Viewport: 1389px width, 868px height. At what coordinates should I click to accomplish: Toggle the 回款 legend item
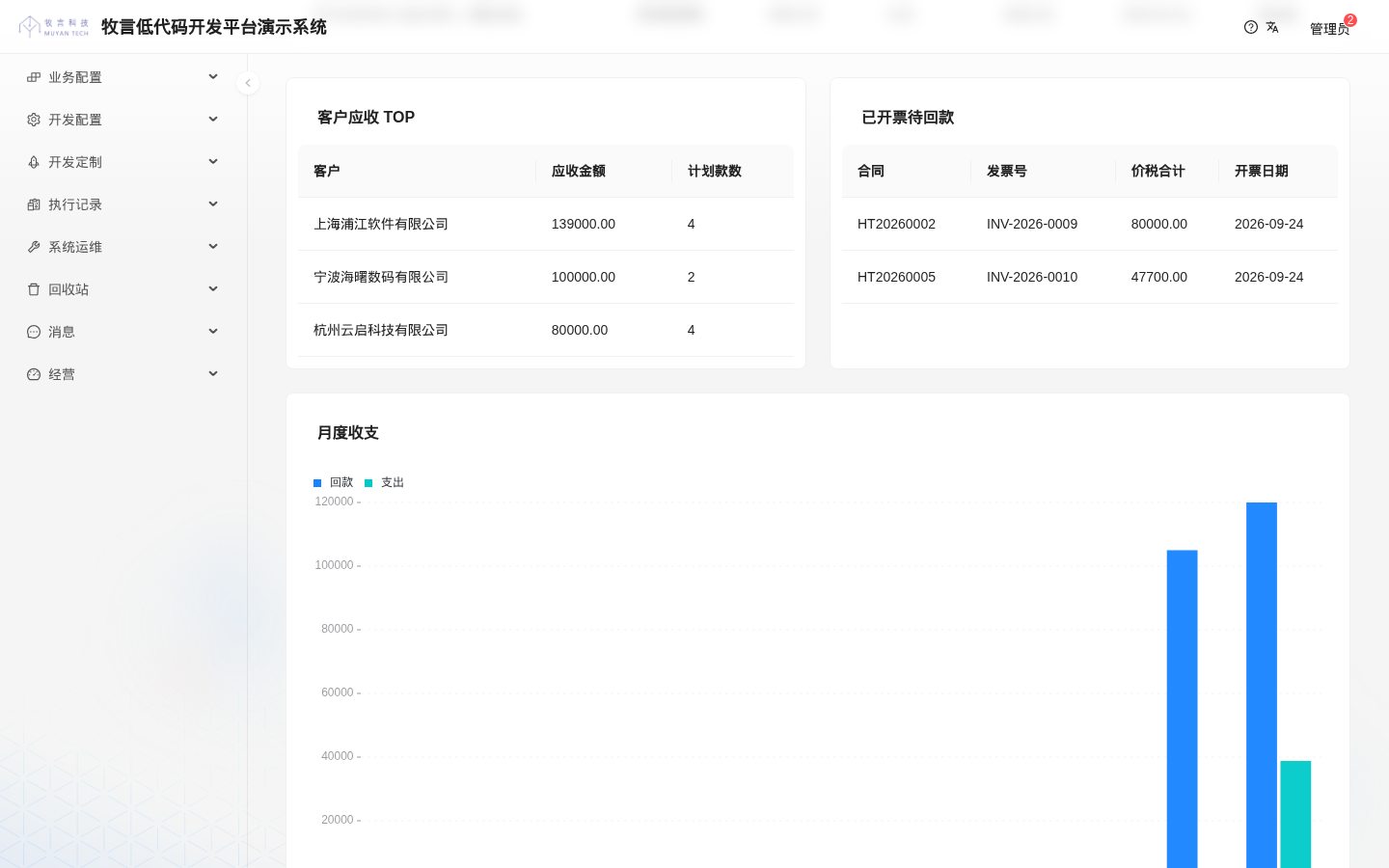click(x=334, y=482)
